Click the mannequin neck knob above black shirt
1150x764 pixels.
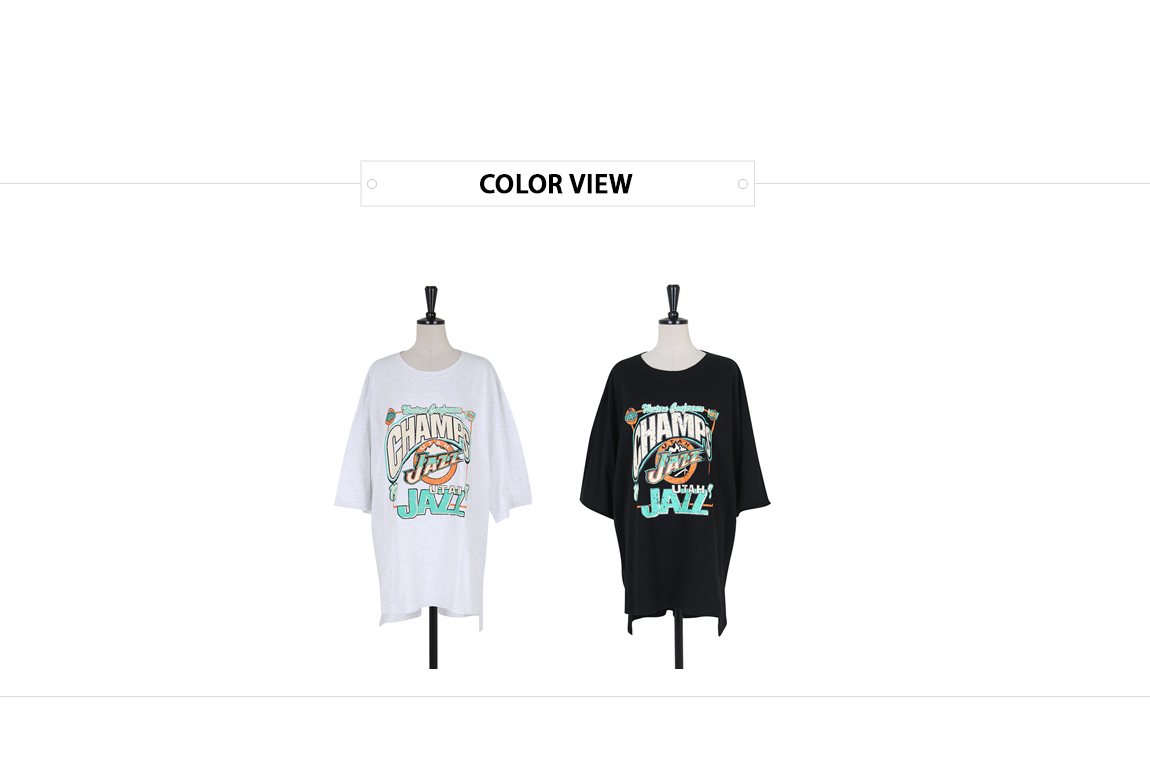click(673, 303)
